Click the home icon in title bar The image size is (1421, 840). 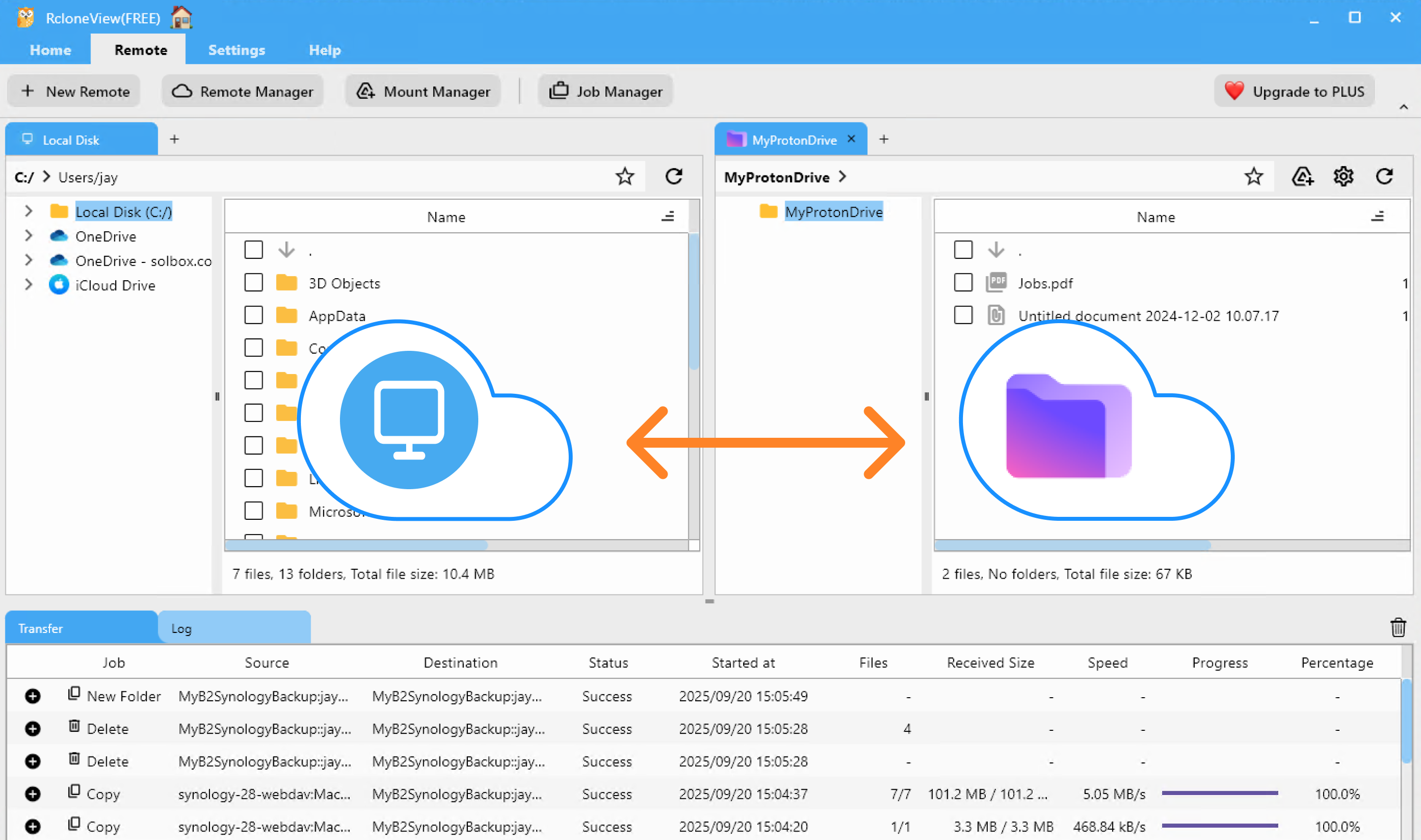pyautogui.click(x=182, y=18)
